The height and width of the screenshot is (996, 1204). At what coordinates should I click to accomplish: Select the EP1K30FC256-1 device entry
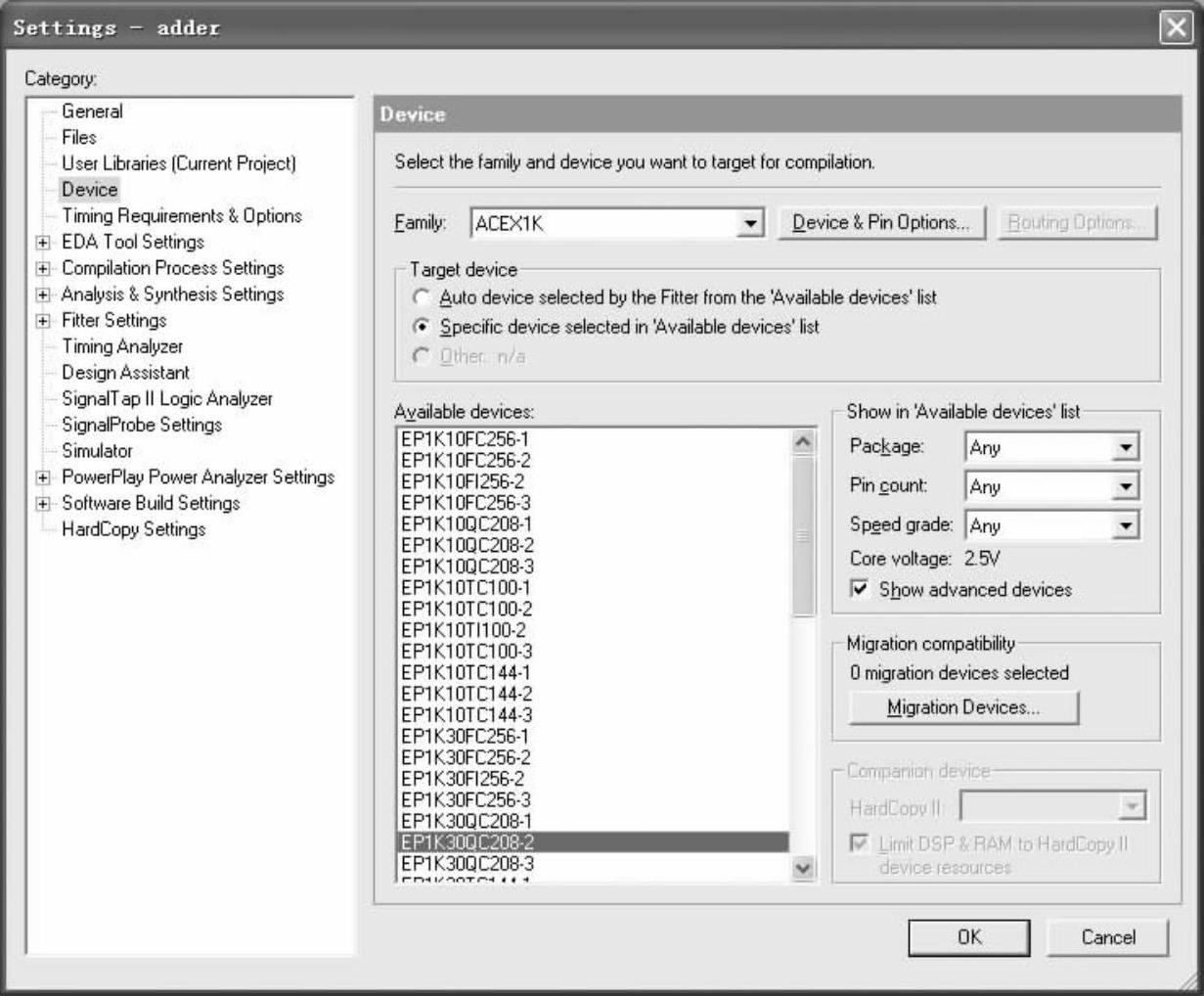(x=465, y=737)
